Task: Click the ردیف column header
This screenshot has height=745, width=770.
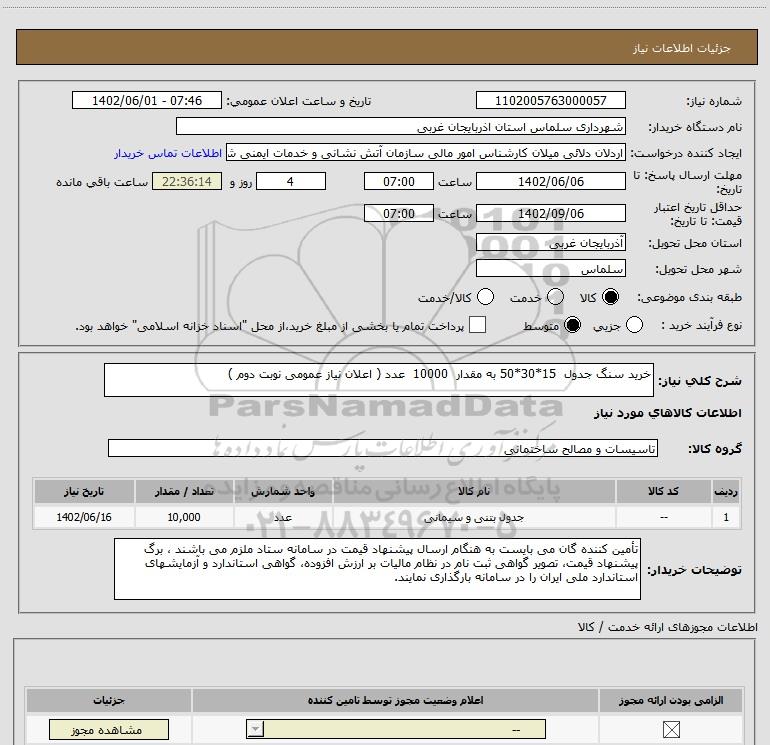Action: [726, 491]
